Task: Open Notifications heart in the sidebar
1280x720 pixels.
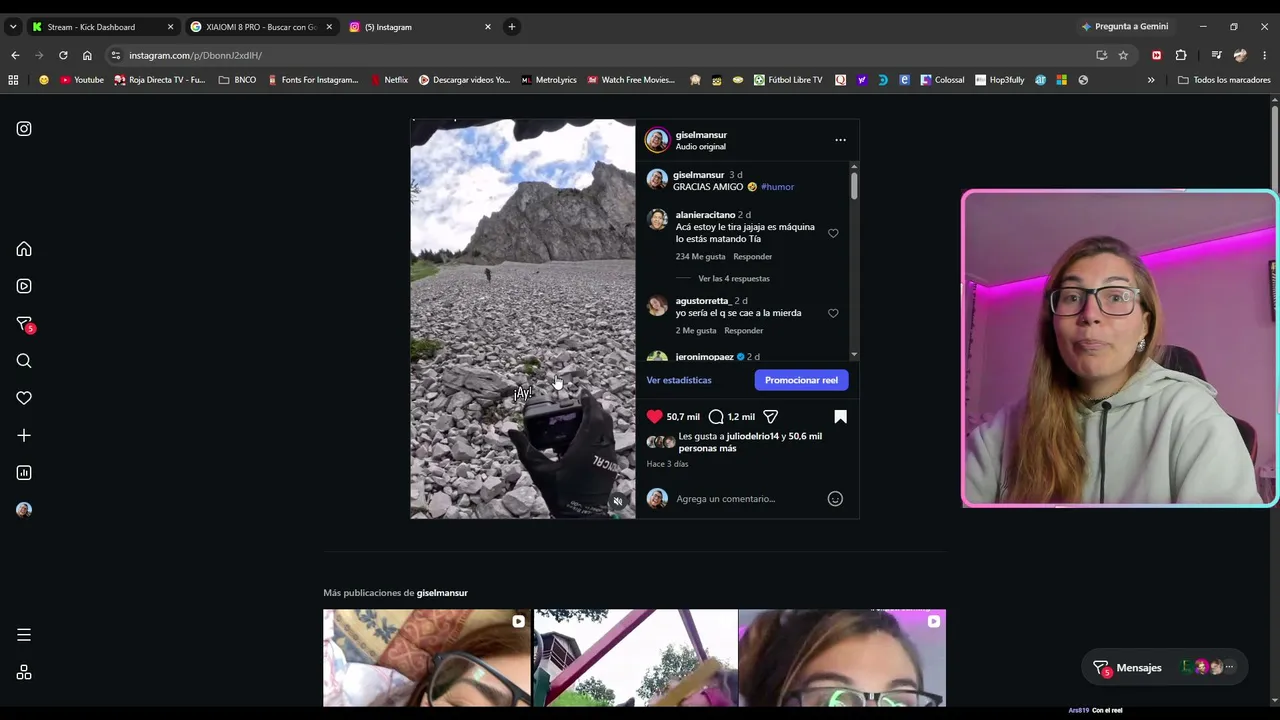Action: click(x=24, y=398)
